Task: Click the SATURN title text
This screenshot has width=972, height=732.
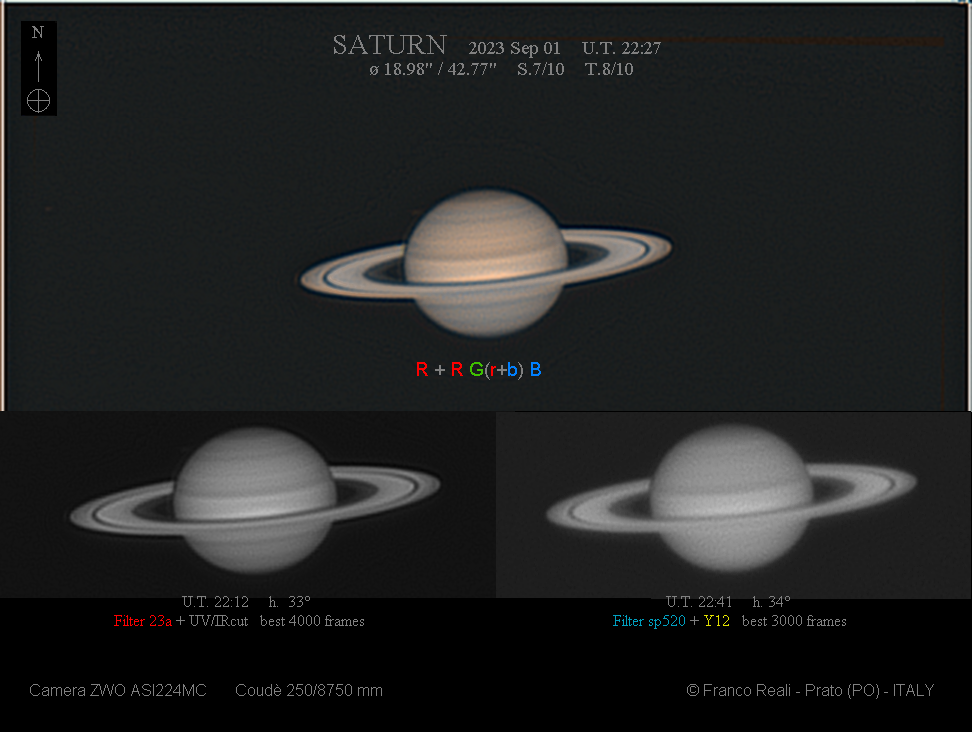Action: [389, 45]
